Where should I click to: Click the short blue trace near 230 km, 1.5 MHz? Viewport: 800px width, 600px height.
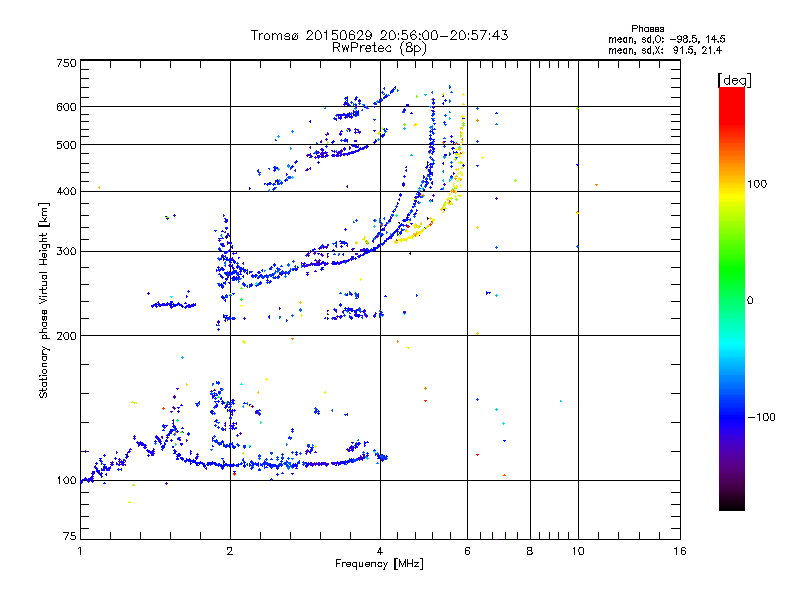click(x=173, y=305)
